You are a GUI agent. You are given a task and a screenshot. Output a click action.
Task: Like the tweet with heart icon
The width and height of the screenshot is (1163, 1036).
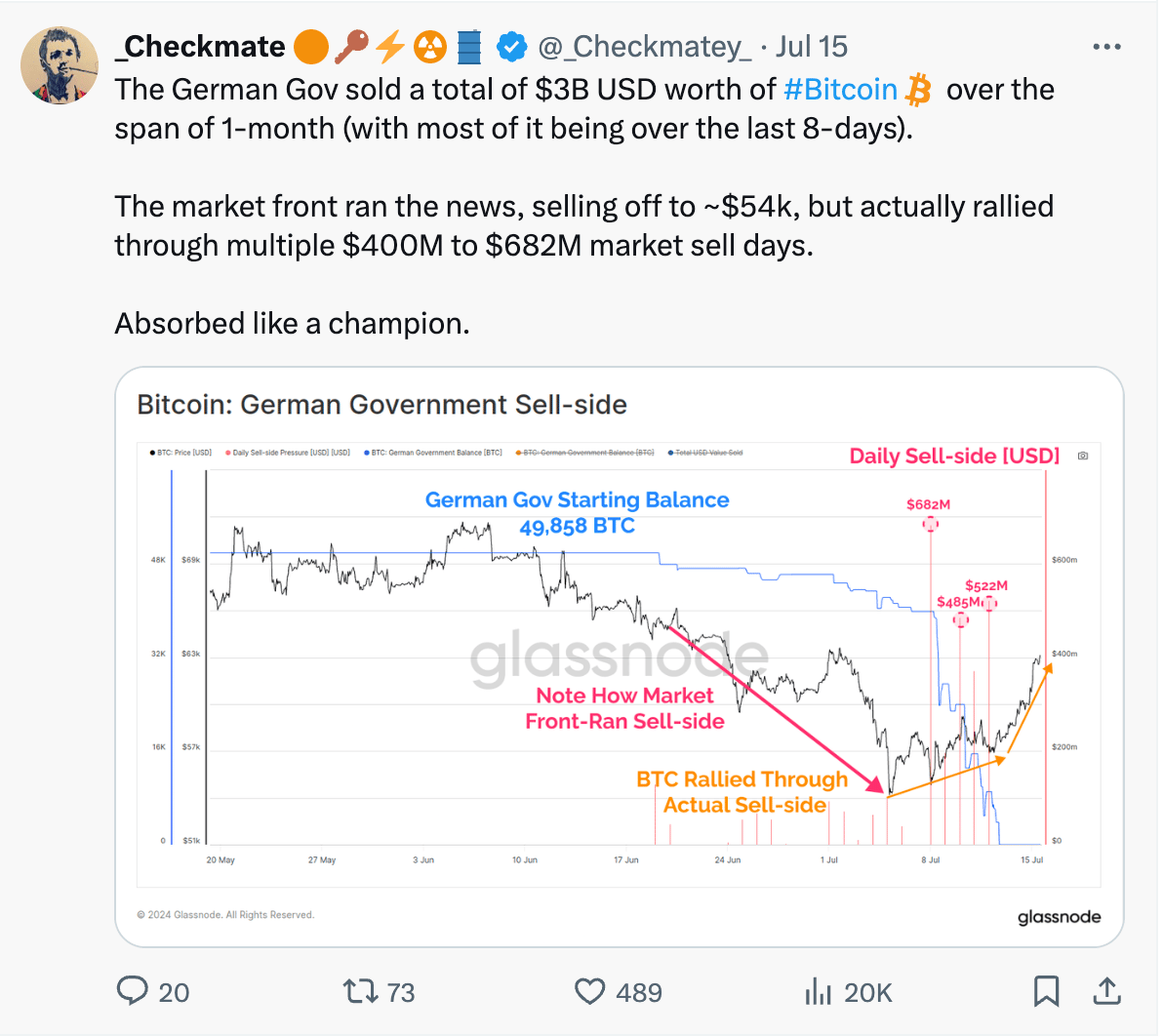[x=589, y=991]
